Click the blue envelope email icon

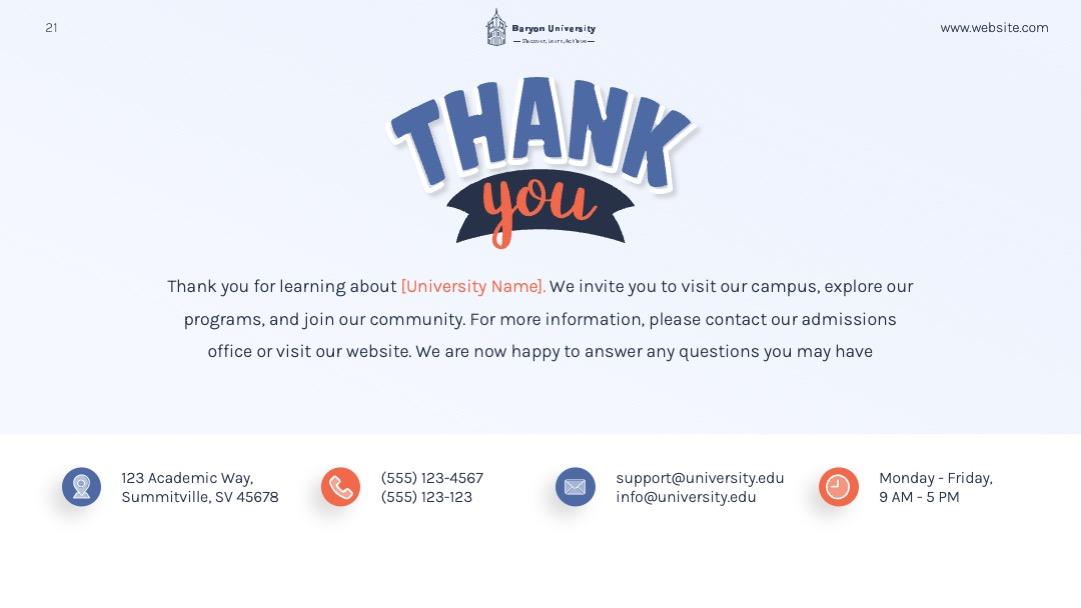pos(575,487)
